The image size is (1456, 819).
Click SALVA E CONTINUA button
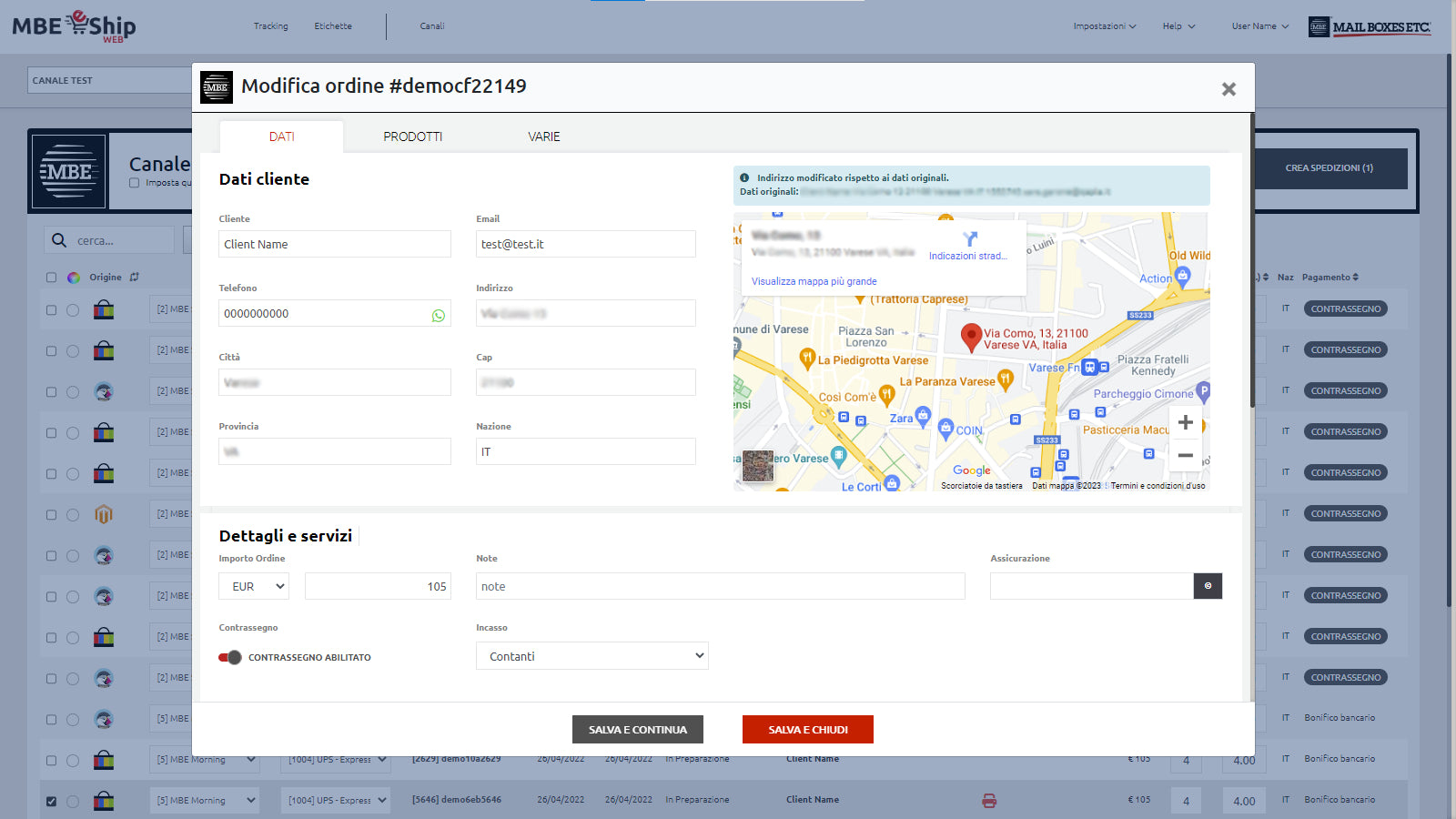[x=638, y=730]
